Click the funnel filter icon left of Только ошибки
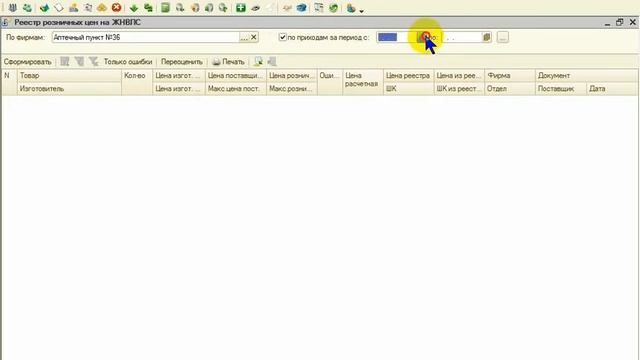640x360 pixels. pyautogui.click(x=94, y=62)
